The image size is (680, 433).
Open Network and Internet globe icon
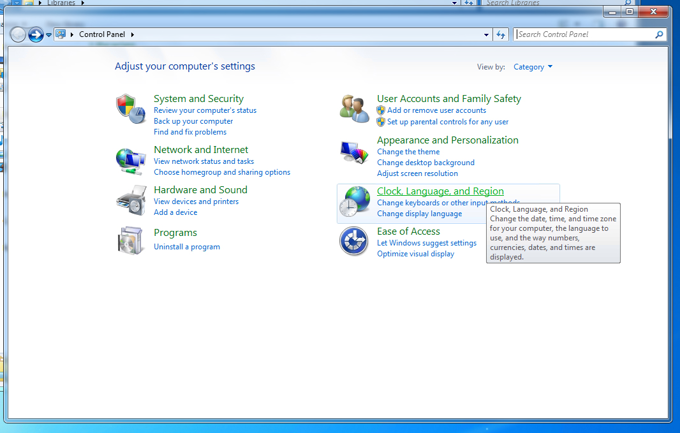130,161
